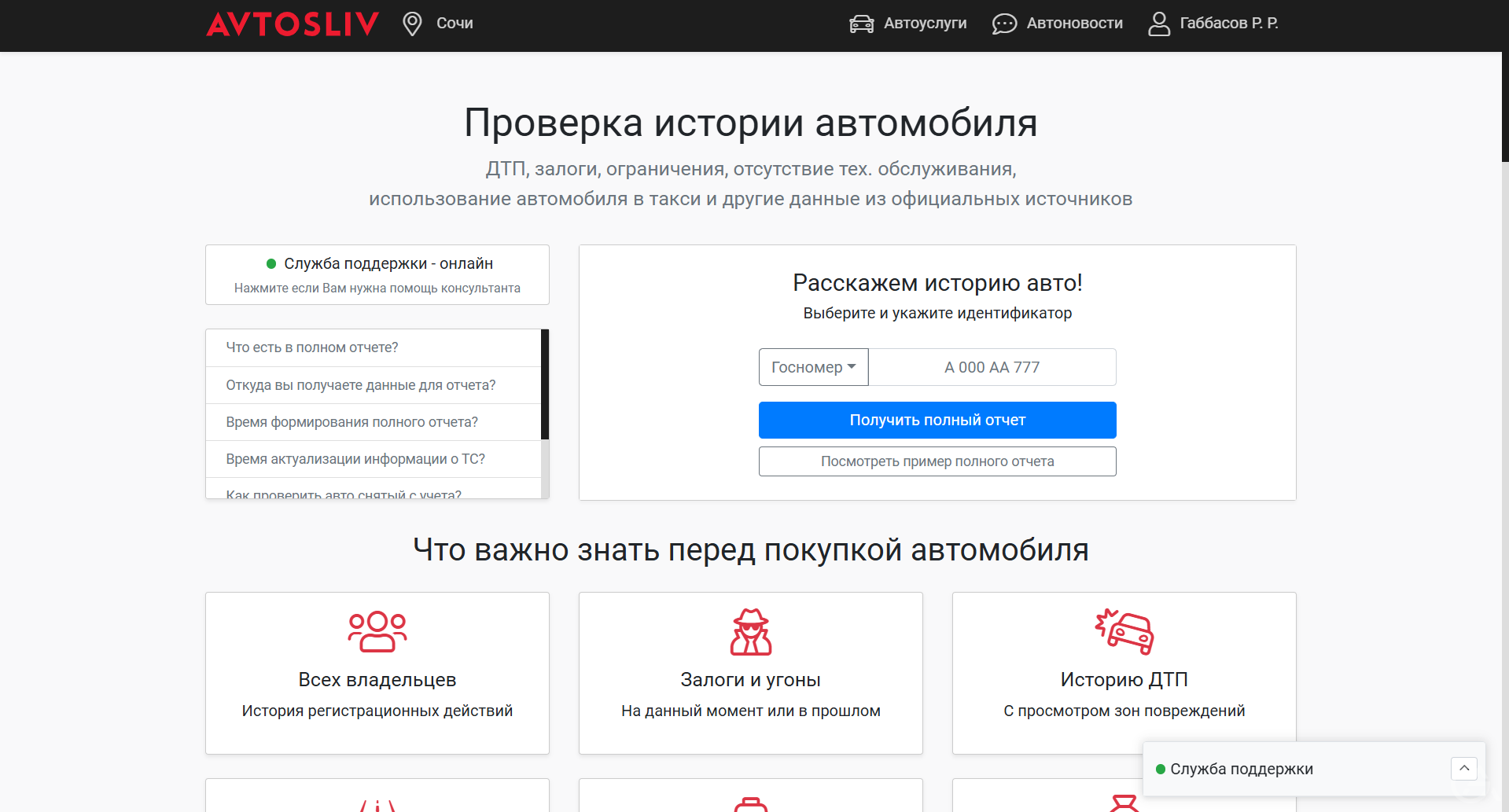Click the license plate input field

click(992, 367)
